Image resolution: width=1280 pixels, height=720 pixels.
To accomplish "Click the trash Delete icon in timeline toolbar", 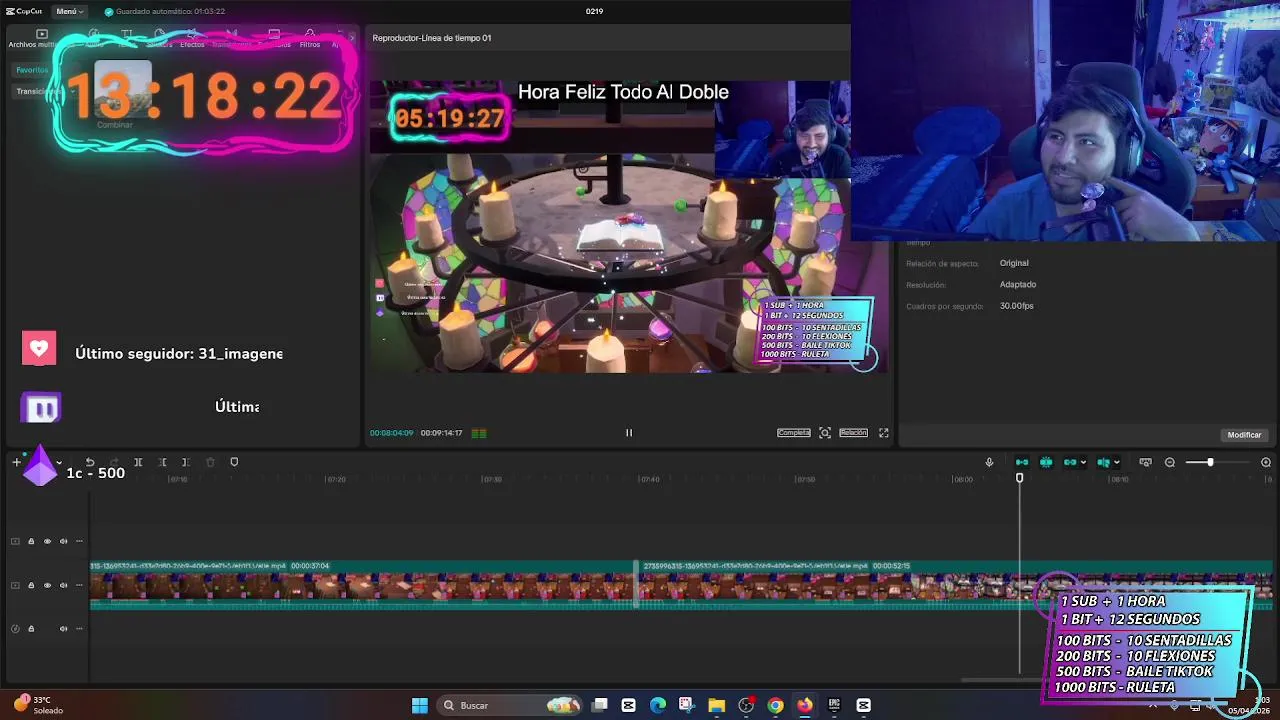I will tap(210, 462).
